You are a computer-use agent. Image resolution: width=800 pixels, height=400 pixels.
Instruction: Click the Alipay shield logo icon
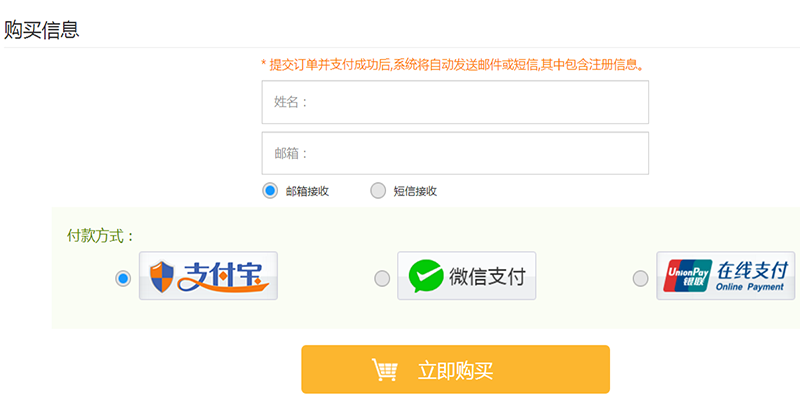click(x=162, y=276)
